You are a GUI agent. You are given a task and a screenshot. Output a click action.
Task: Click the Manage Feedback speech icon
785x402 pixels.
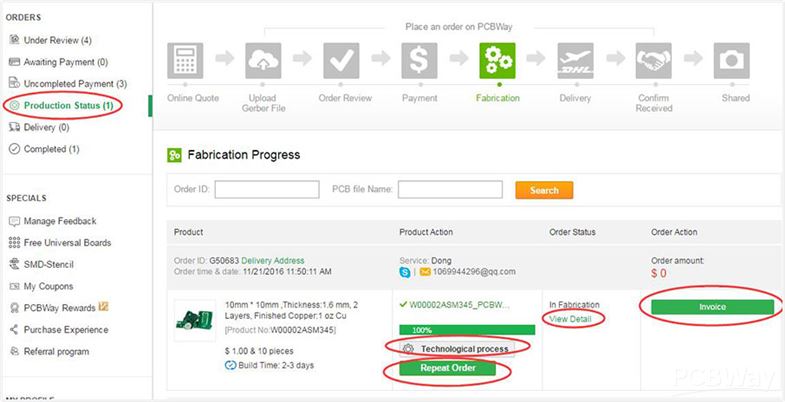tap(15, 221)
